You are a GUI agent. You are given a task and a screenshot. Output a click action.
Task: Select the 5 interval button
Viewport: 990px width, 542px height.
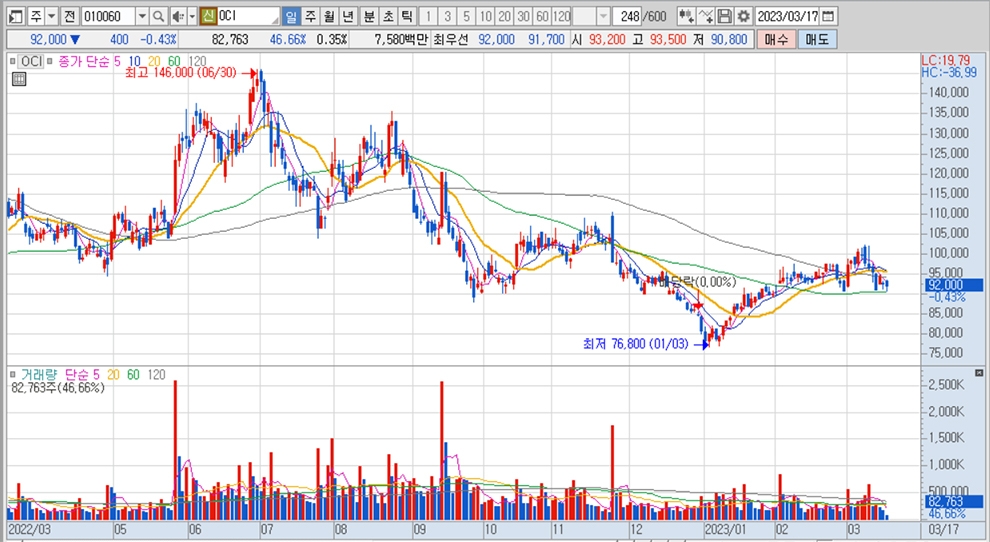click(467, 16)
